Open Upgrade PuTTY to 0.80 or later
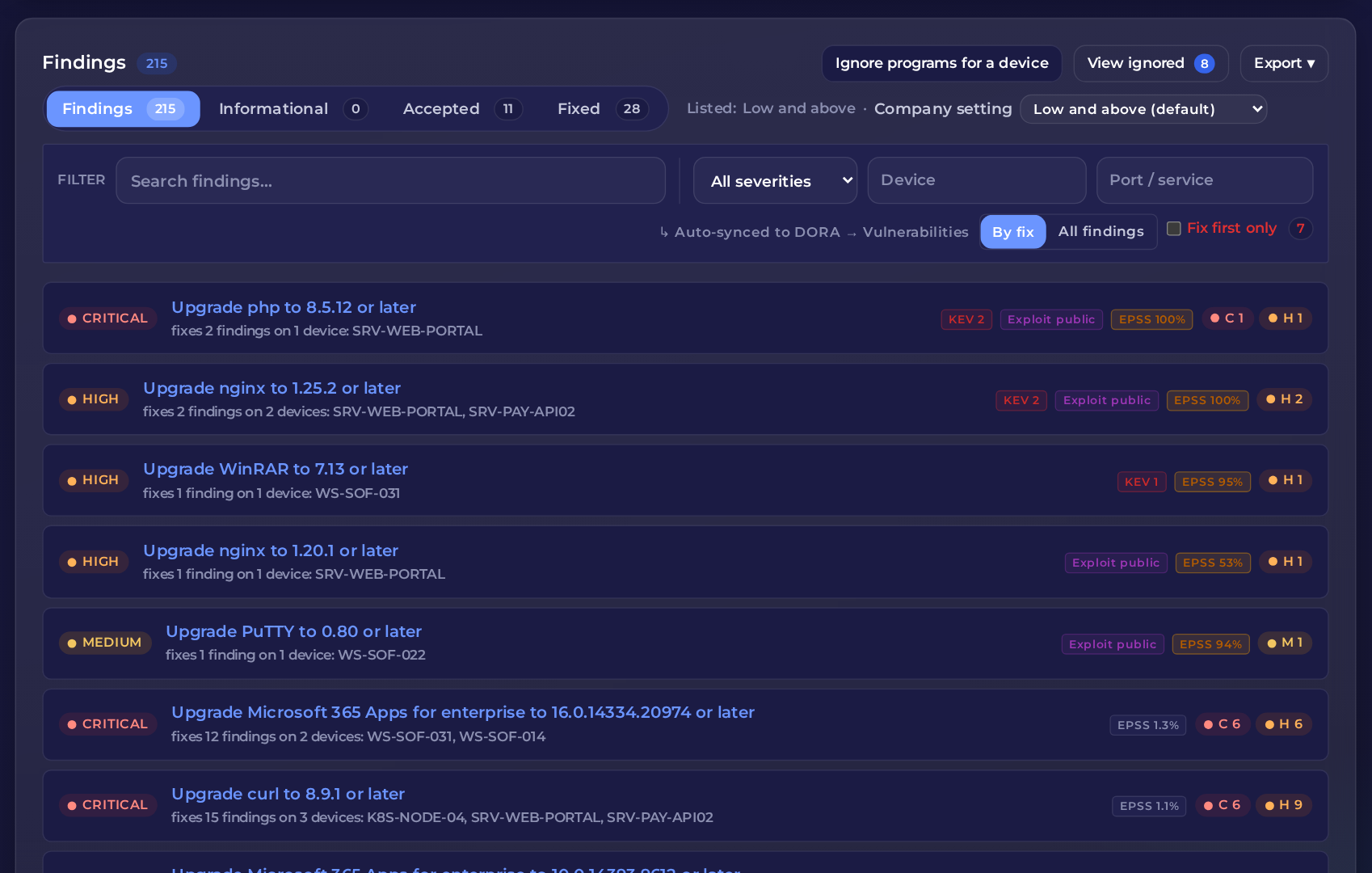1372x873 pixels. (x=293, y=631)
